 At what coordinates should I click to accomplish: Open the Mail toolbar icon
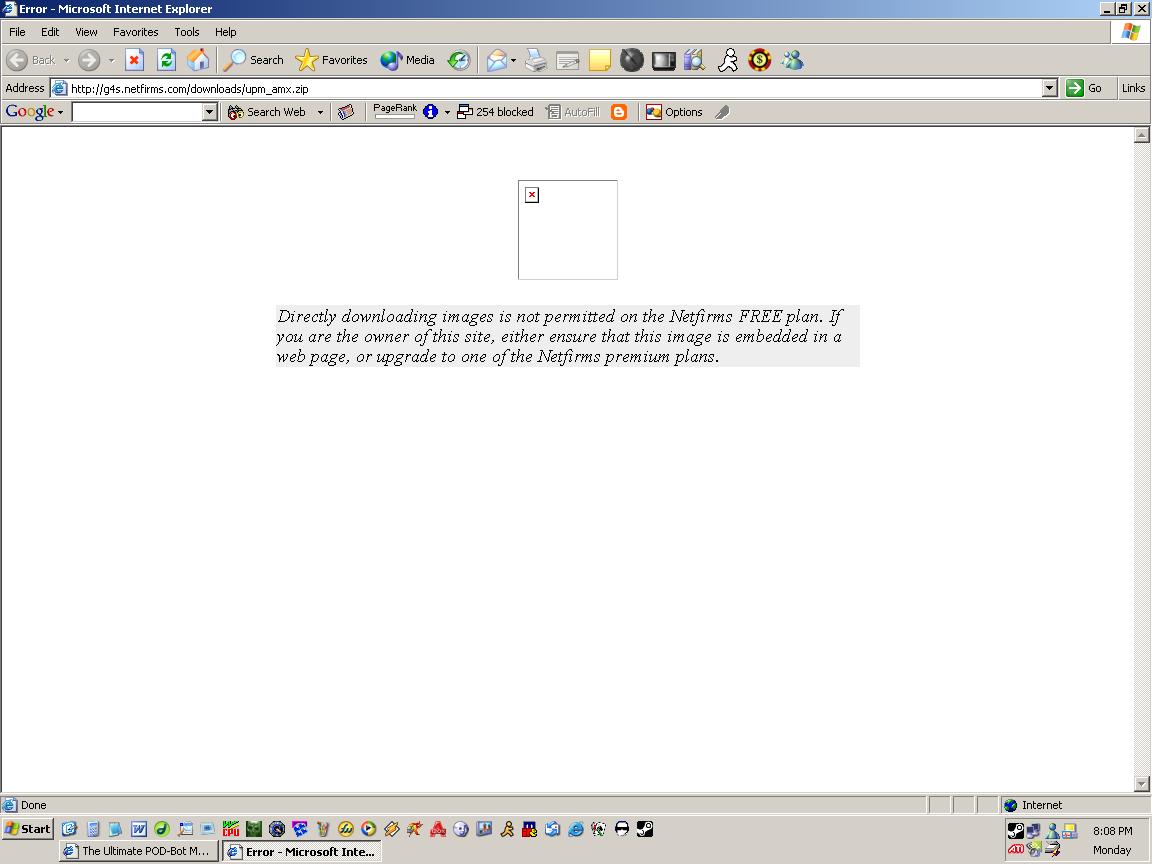[x=497, y=61]
